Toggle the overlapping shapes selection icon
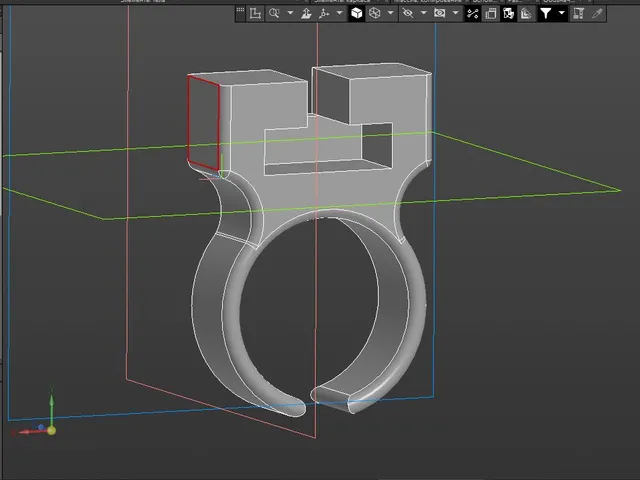This screenshot has height=480, width=640. (509, 13)
